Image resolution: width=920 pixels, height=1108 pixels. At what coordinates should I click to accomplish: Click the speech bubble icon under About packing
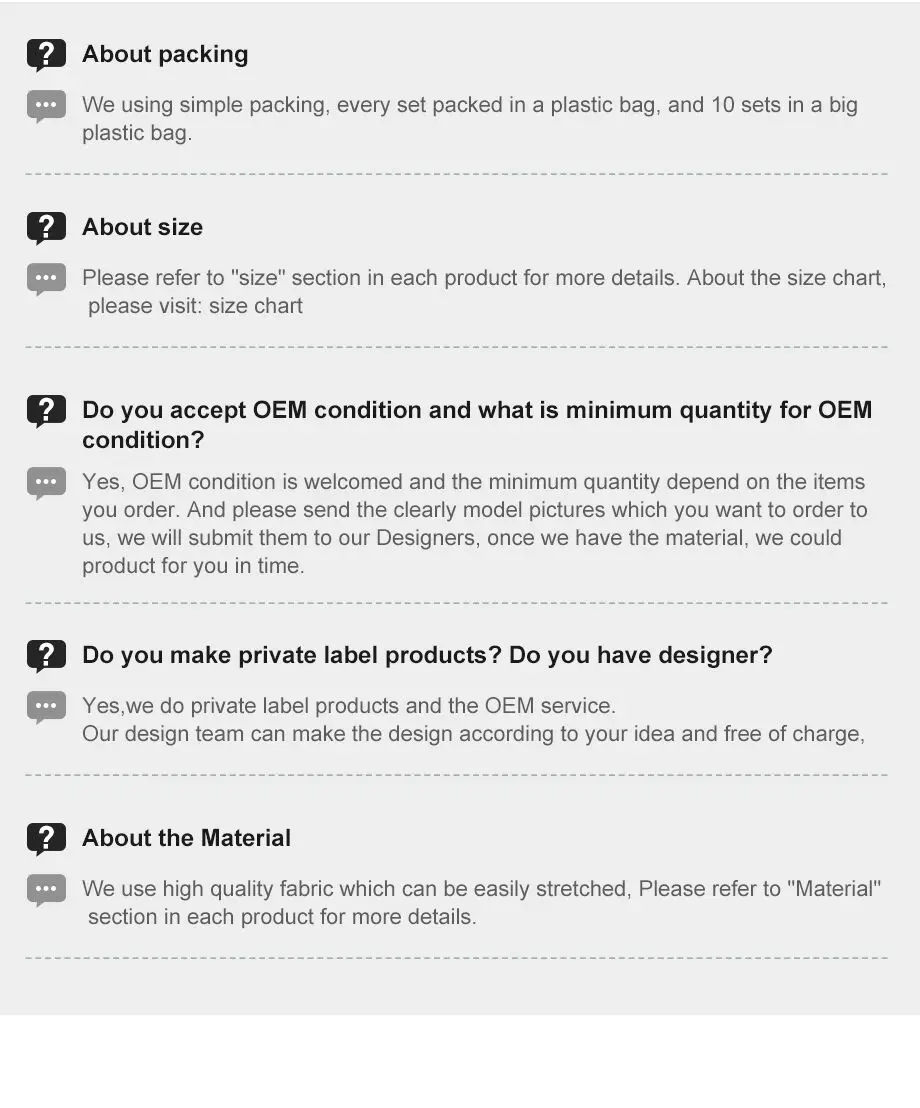coord(46,106)
